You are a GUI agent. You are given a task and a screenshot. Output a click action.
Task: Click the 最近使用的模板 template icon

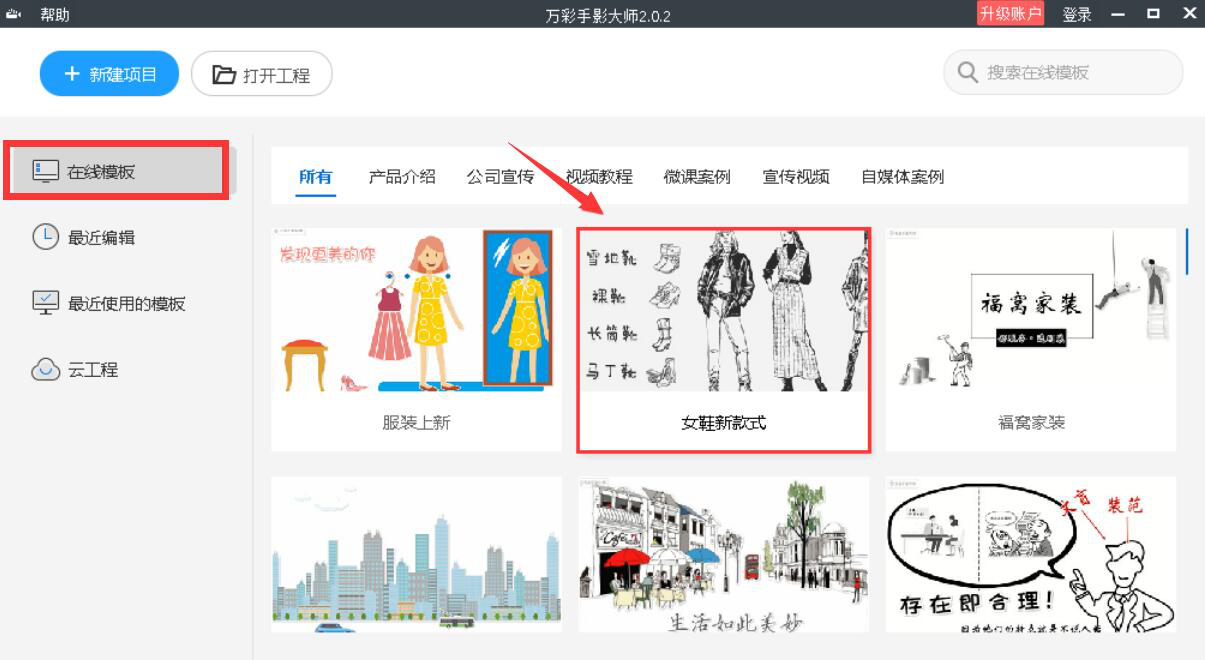[48, 302]
